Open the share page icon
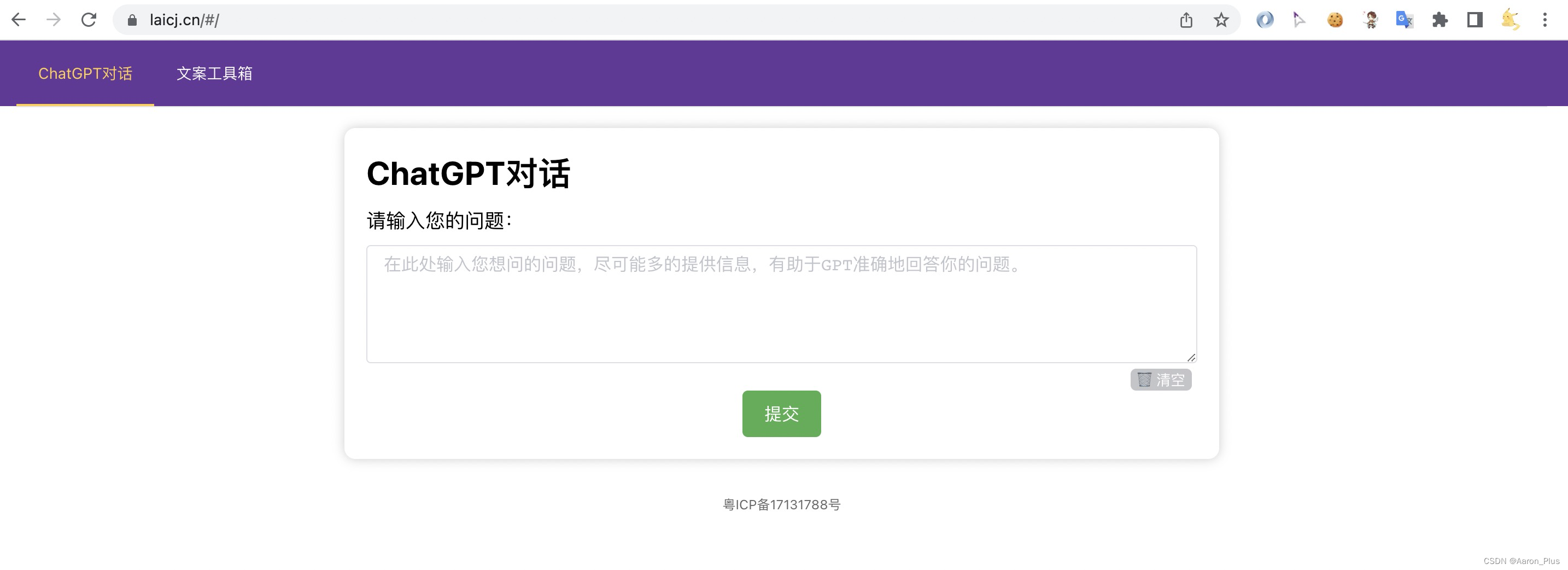The height and width of the screenshot is (570, 1568). point(1186,20)
